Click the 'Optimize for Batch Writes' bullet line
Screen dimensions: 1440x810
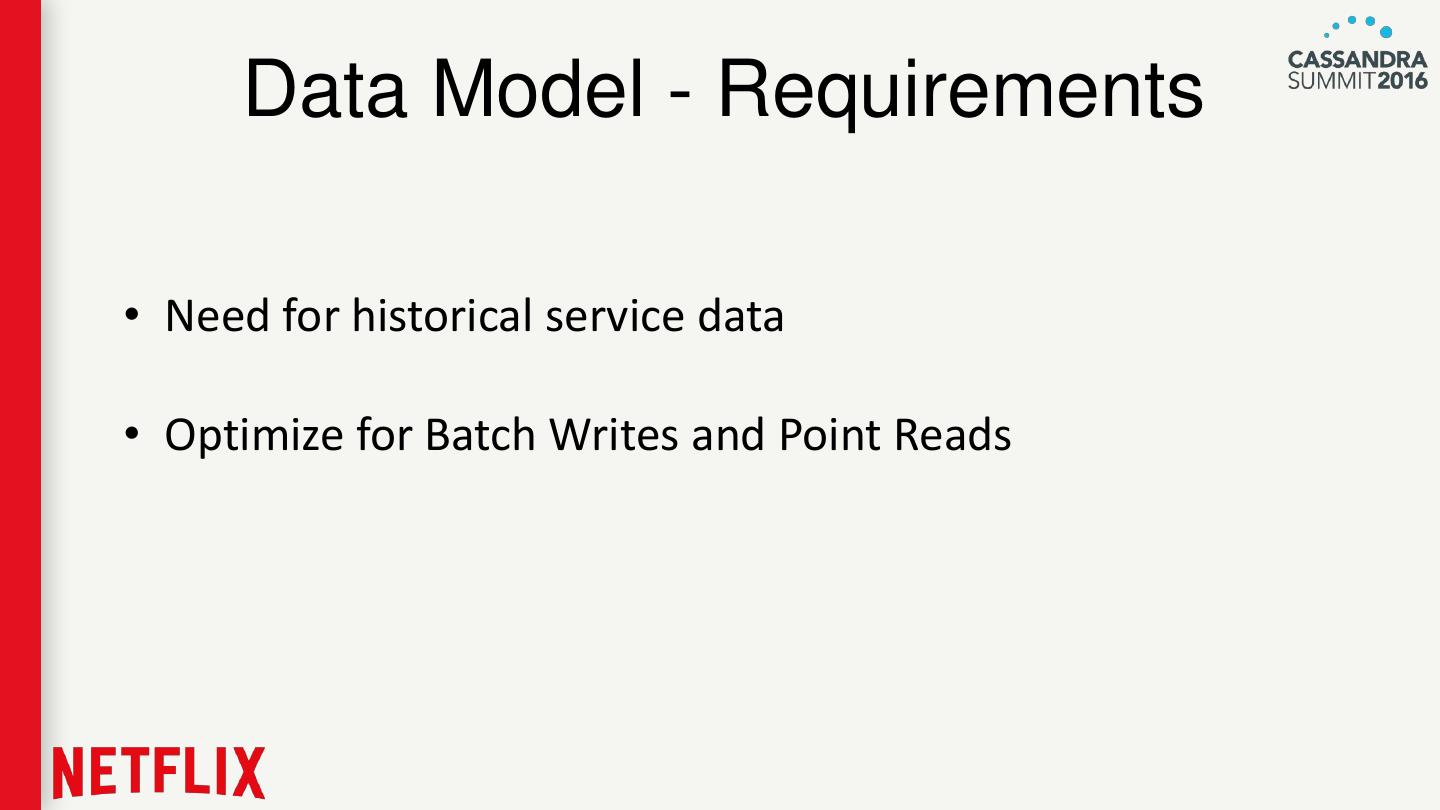(x=588, y=435)
